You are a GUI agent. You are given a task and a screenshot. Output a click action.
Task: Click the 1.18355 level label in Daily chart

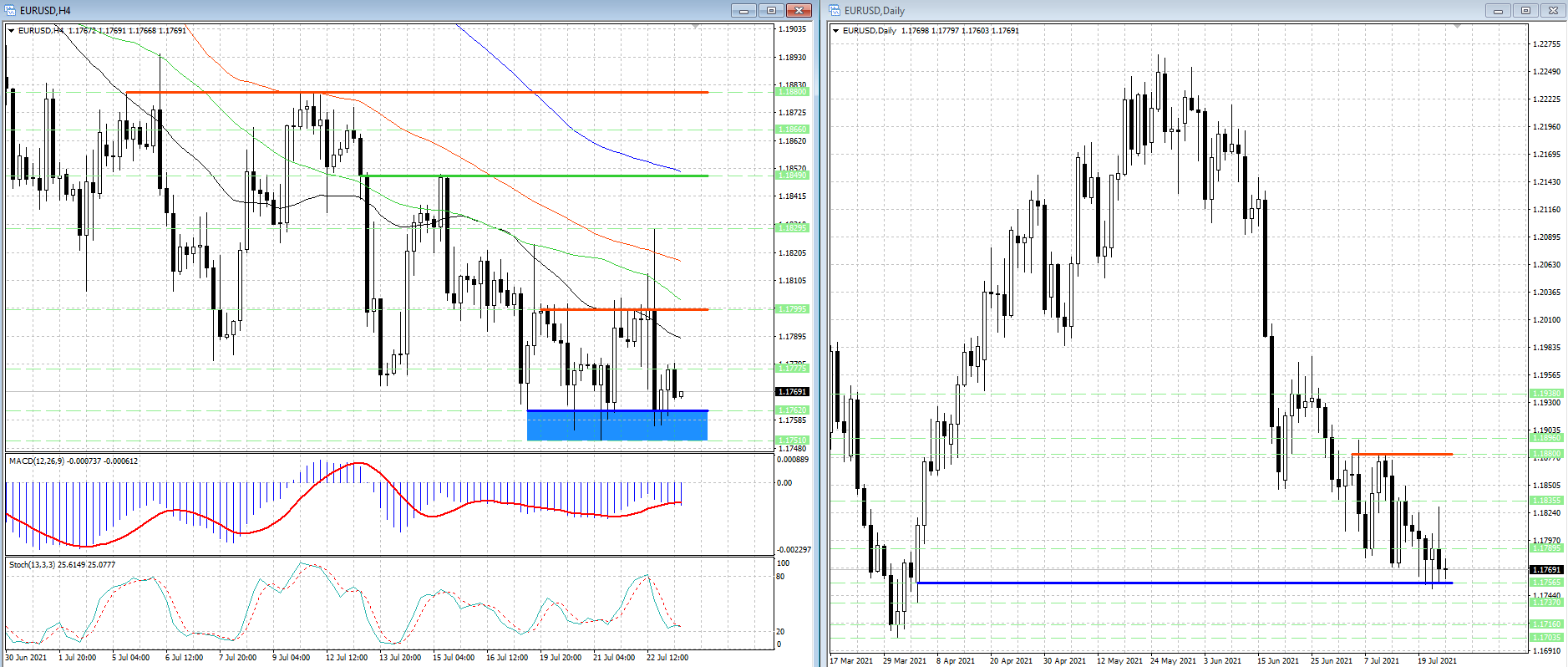1547,501
